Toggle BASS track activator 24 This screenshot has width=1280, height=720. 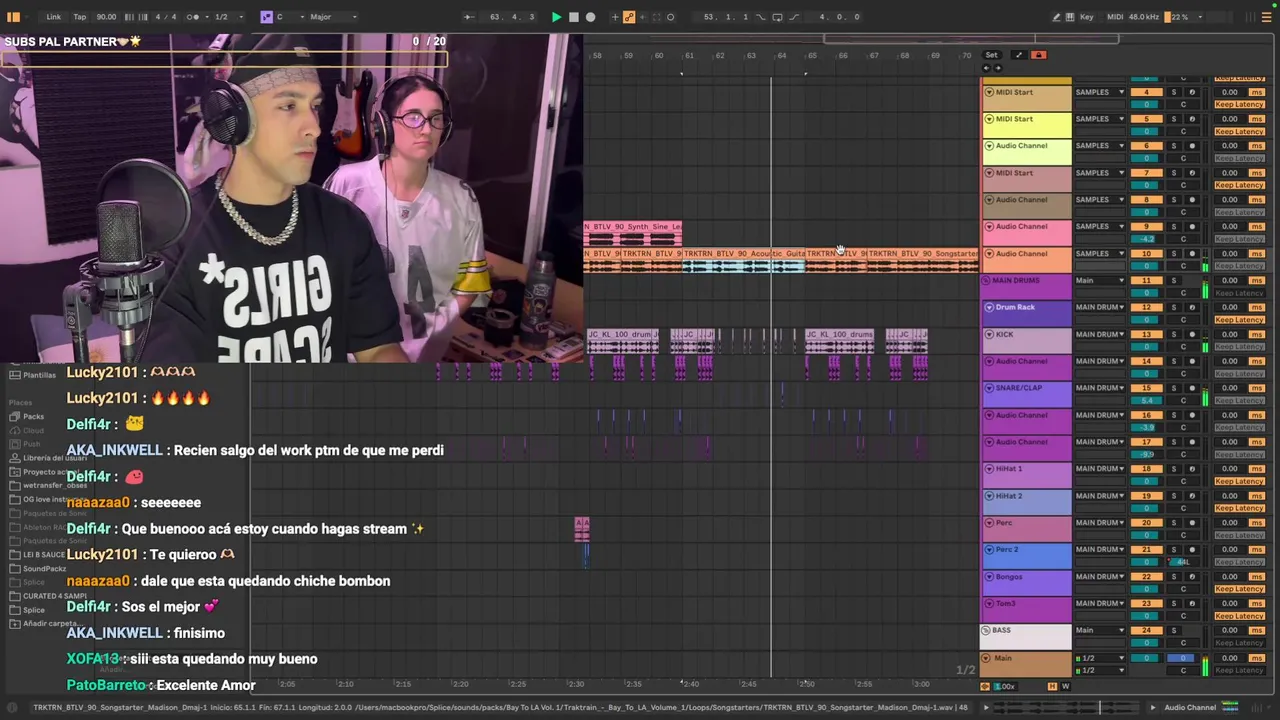click(1147, 631)
